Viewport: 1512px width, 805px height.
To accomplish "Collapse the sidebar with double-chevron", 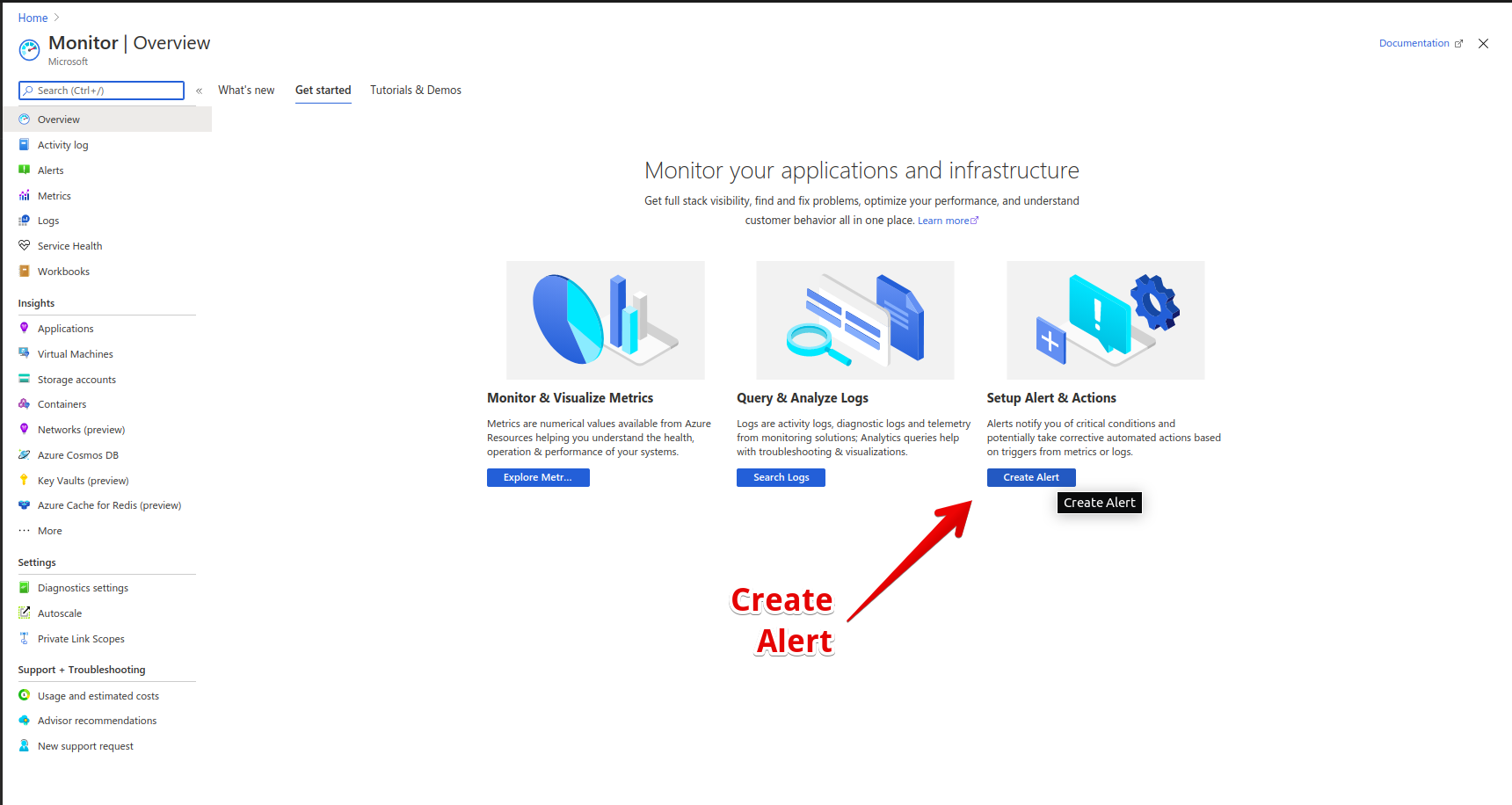I will click(199, 91).
